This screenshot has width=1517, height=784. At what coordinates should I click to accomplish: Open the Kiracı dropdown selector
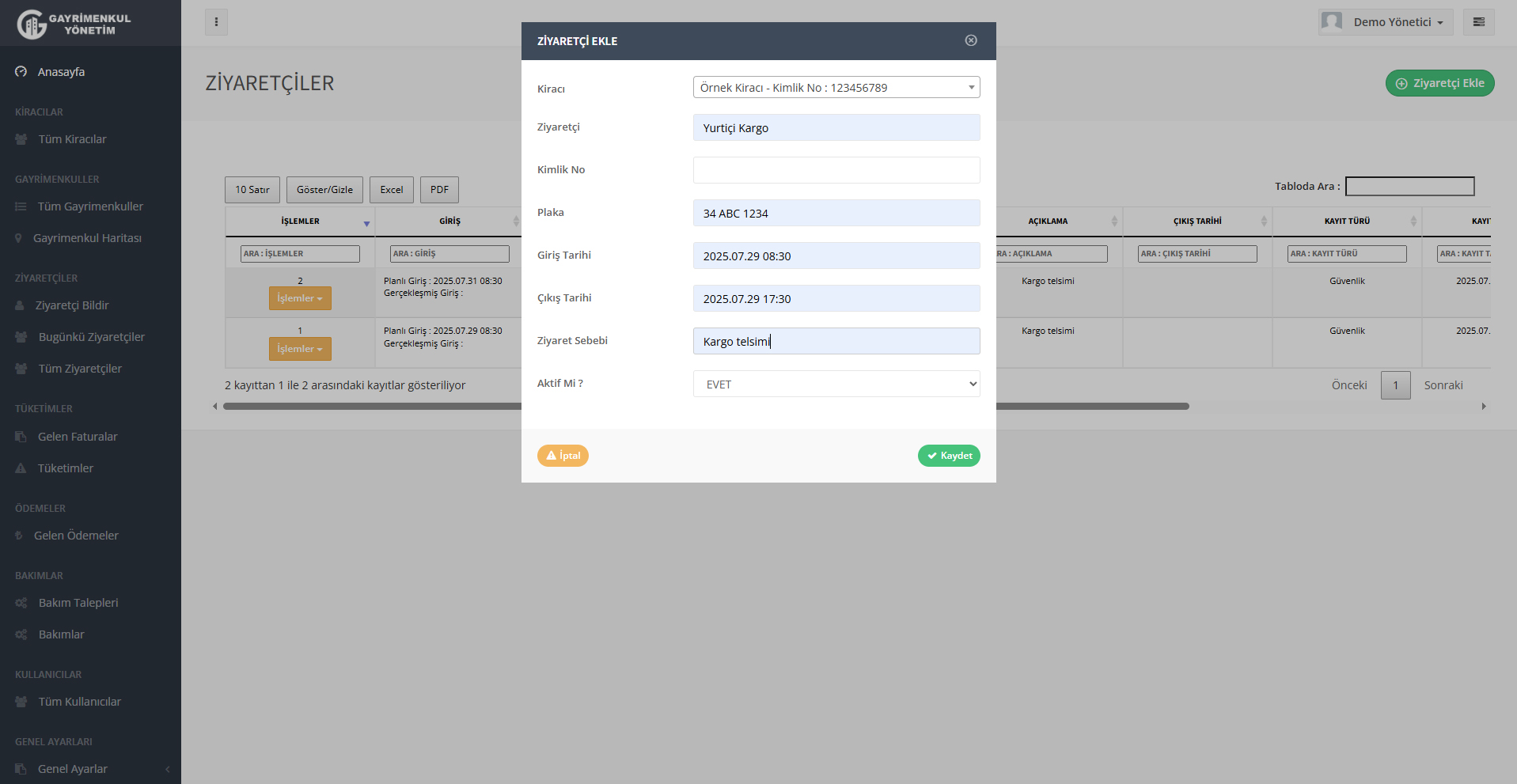pyautogui.click(x=836, y=87)
